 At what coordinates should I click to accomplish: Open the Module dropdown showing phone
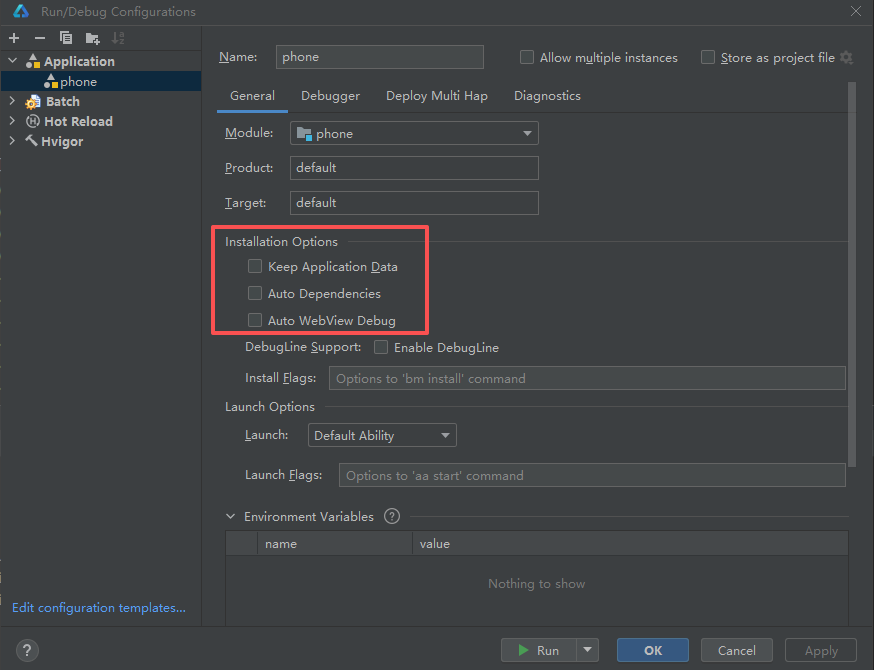point(414,134)
